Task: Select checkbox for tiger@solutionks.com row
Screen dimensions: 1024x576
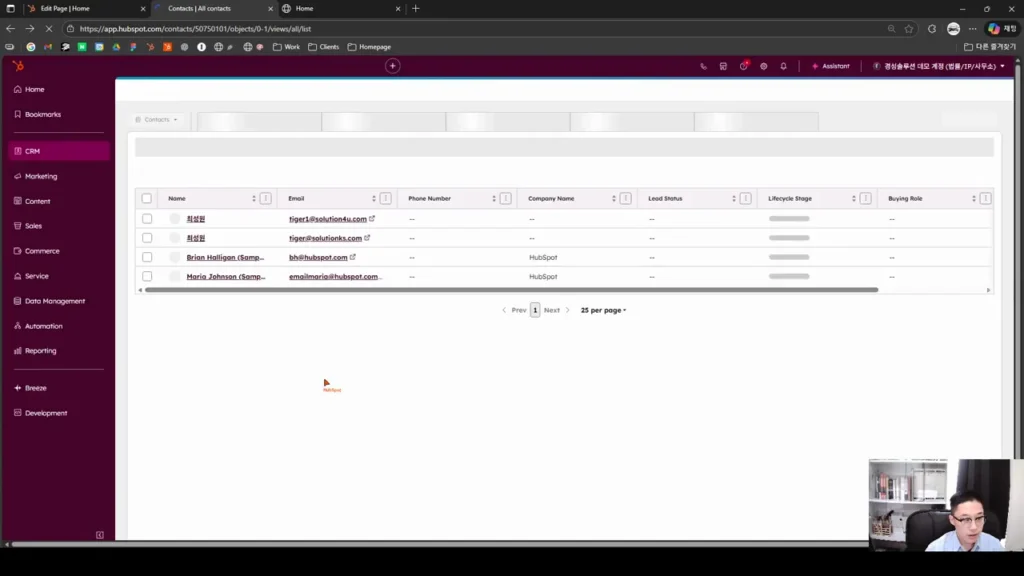Action: pos(147,238)
